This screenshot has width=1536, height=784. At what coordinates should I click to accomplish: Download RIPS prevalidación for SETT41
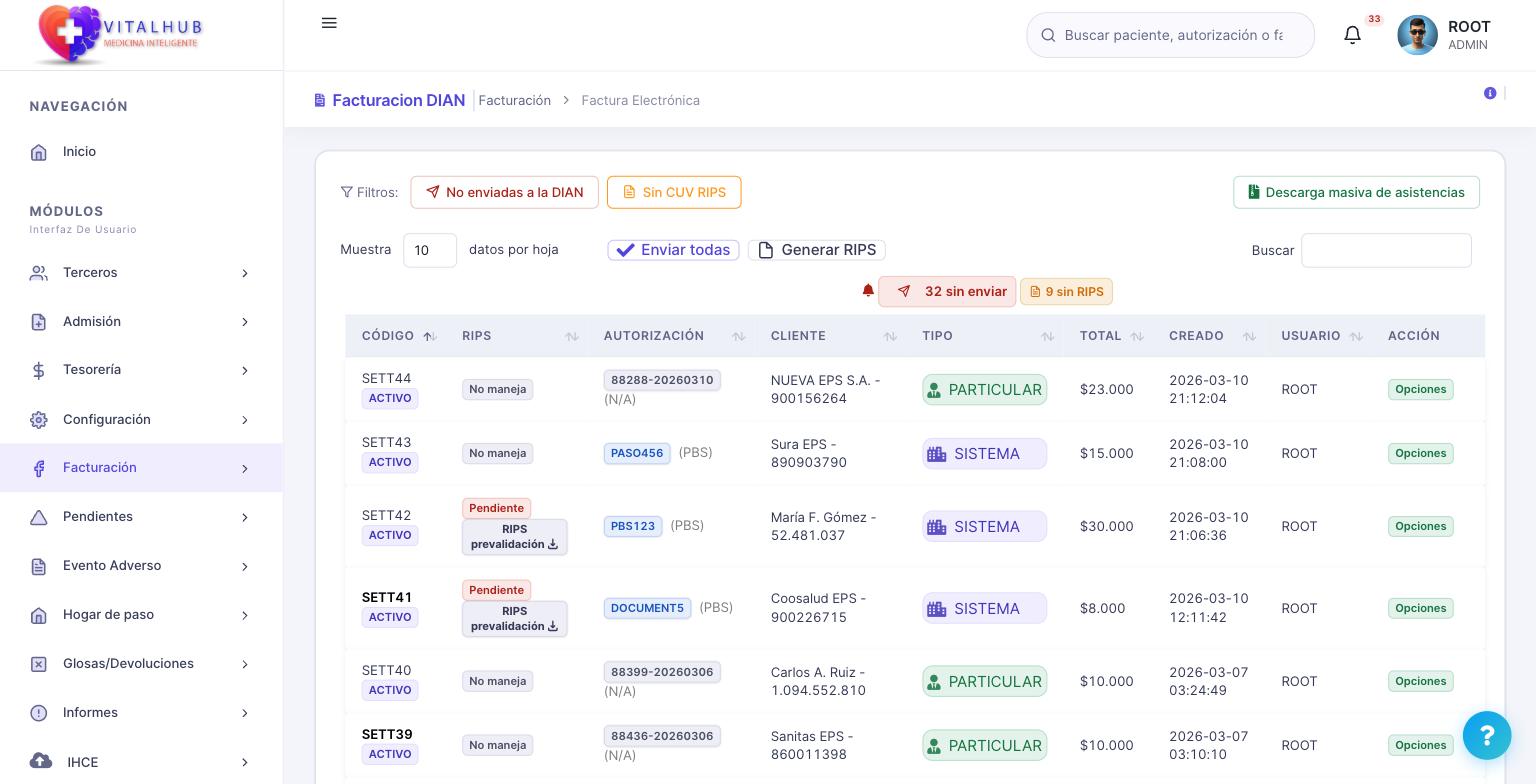[x=514, y=619]
